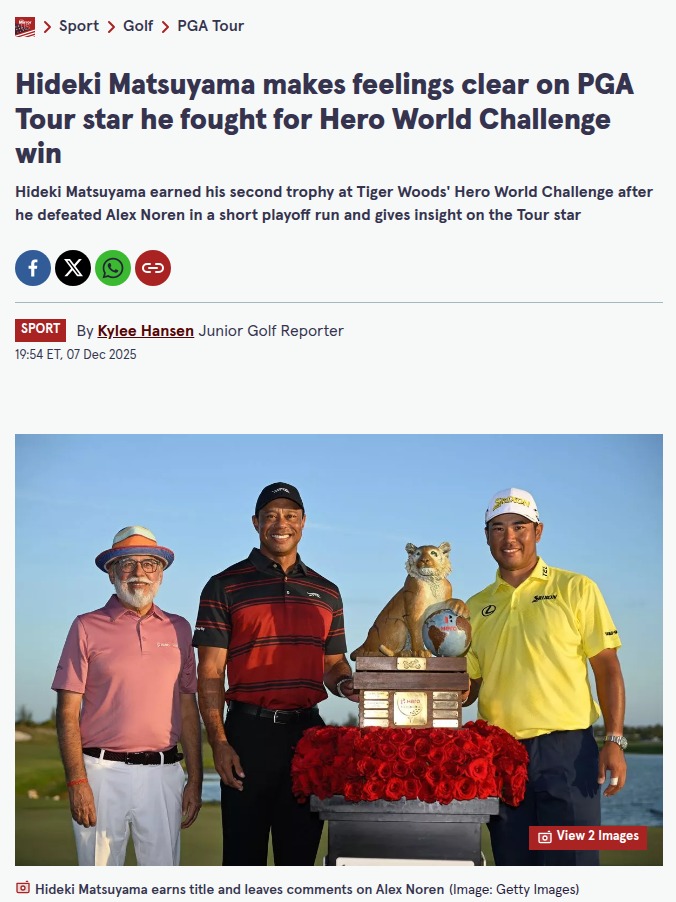676x902 pixels.
Task: Click the chevron arrow before PGA Tour breadcrumb
Action: point(165,26)
